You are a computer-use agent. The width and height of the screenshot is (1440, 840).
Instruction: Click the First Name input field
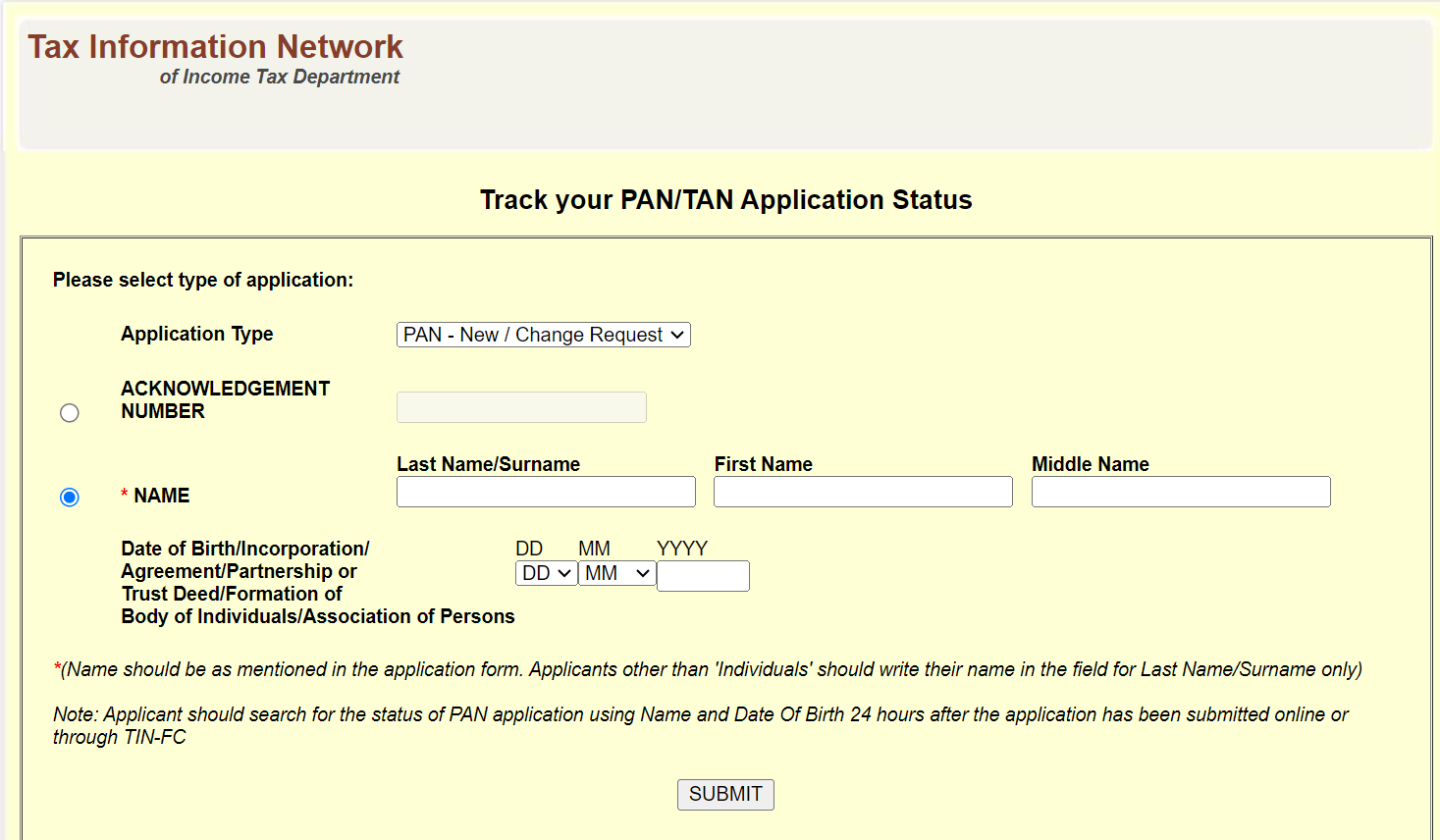[x=862, y=491]
